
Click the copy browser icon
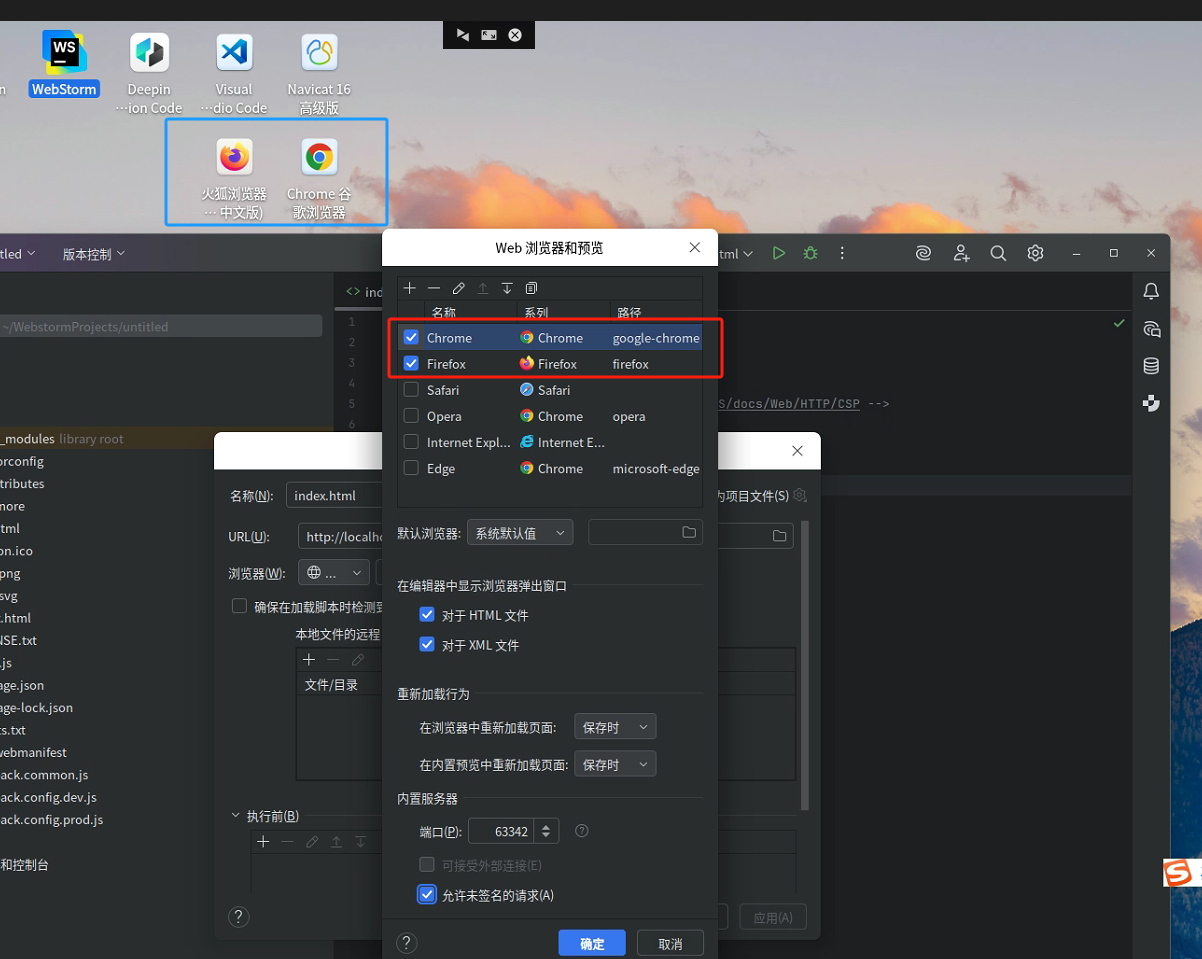531,288
